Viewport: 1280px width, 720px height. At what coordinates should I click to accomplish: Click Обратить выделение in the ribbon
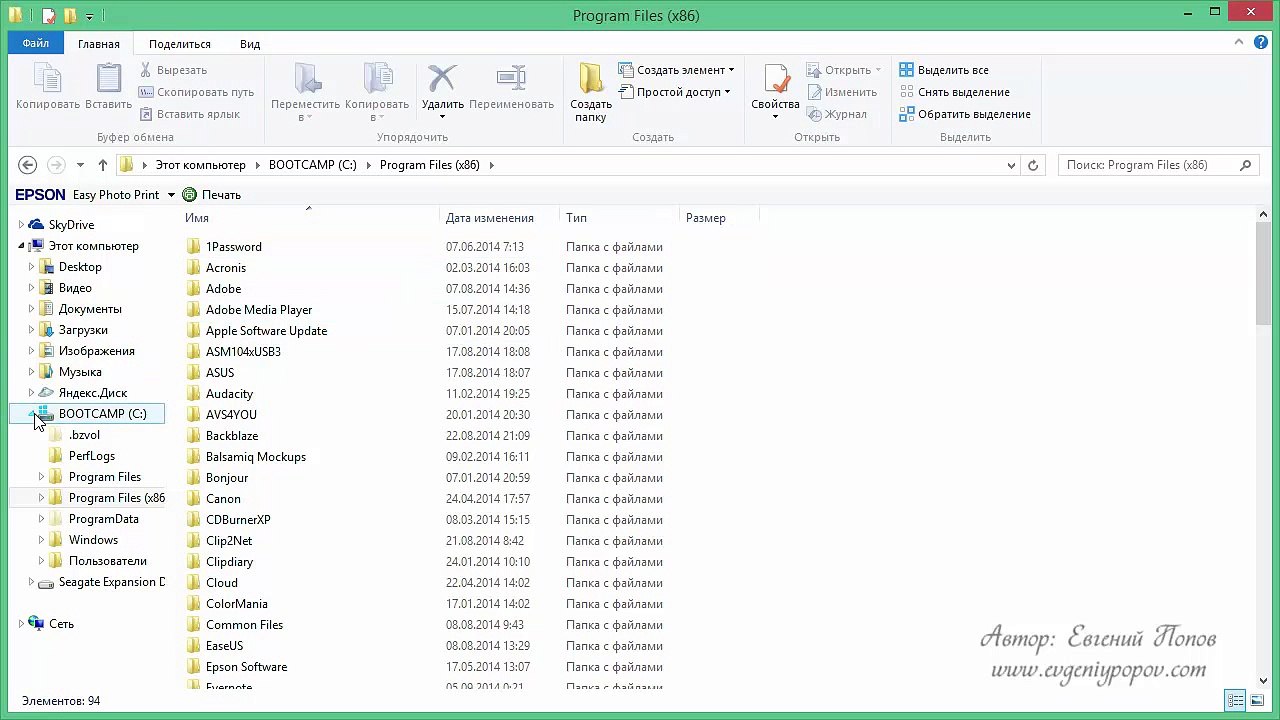[965, 114]
